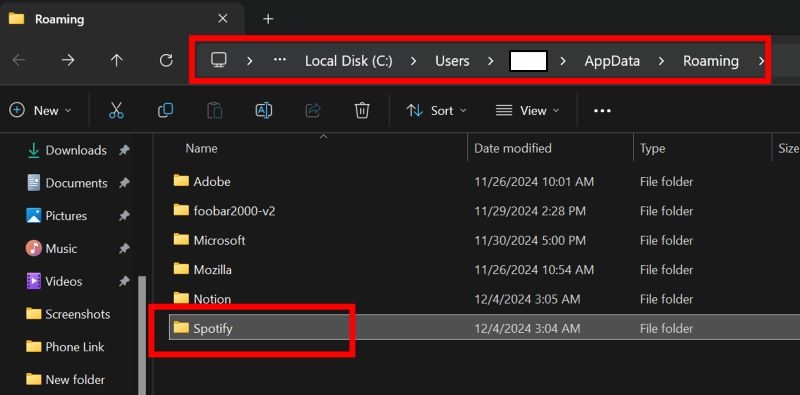Click the Adobe folder icon
This screenshot has height=395, width=800.
181,181
